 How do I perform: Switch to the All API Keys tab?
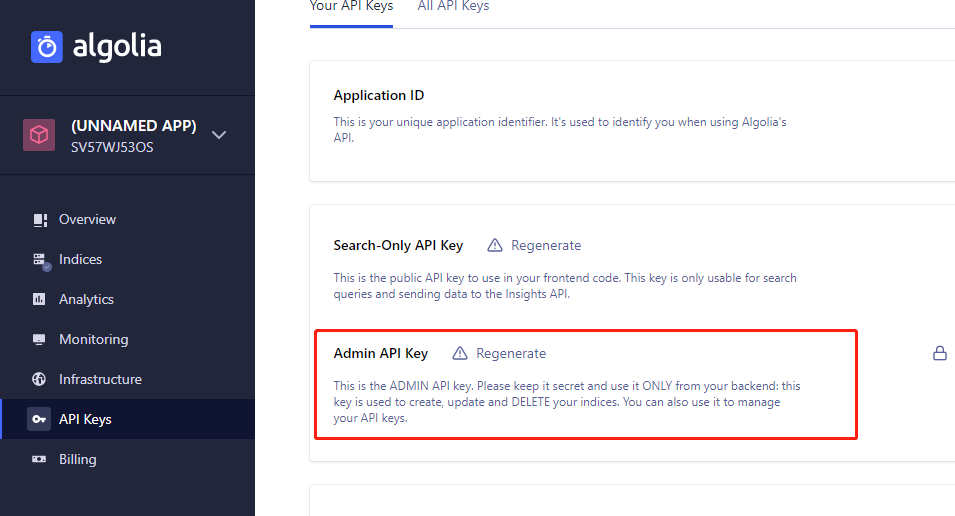(453, 7)
